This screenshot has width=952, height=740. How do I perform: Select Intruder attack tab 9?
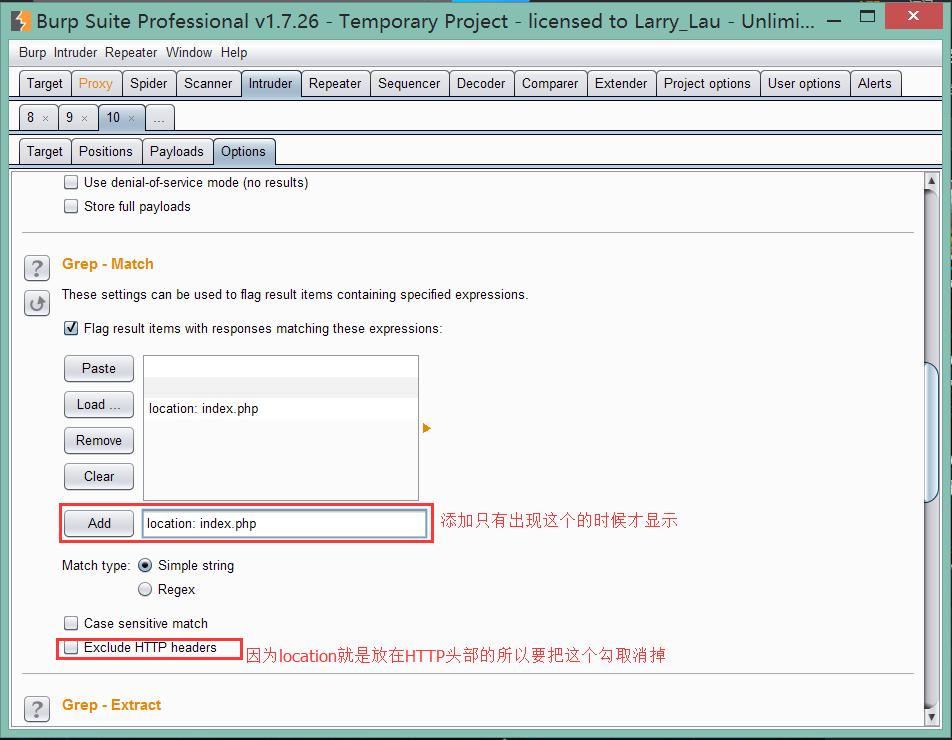click(x=70, y=118)
